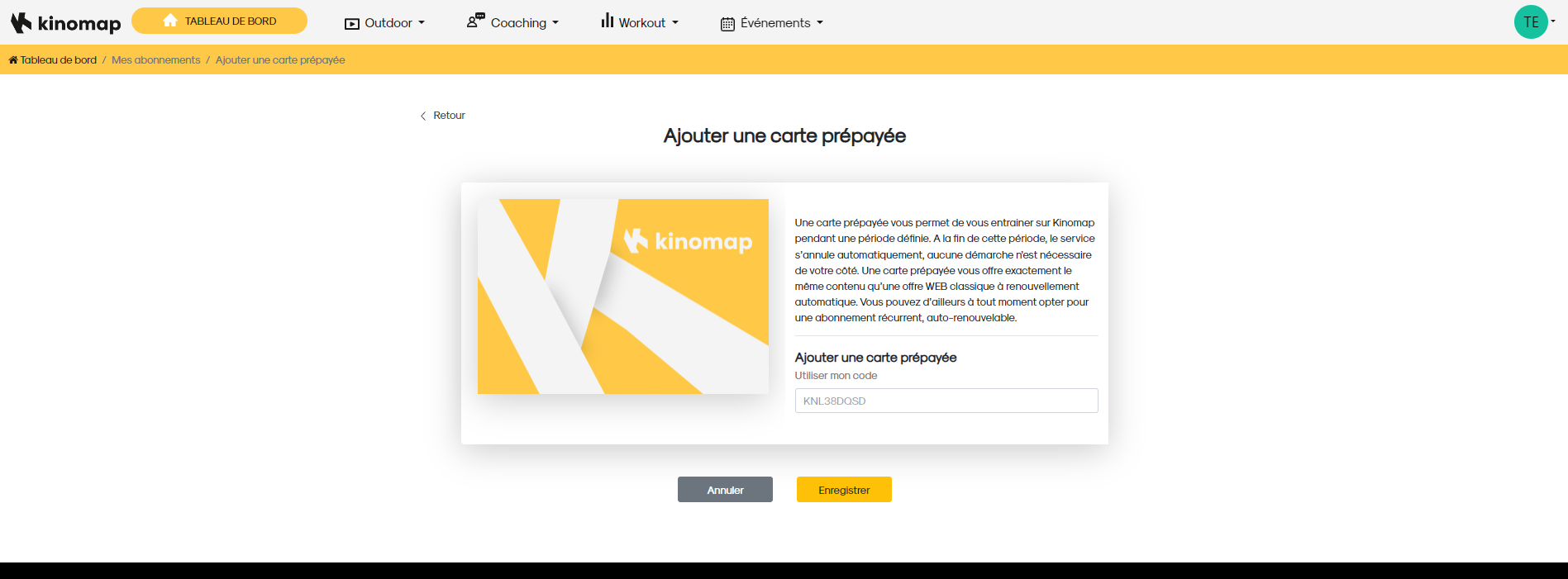This screenshot has width=1568, height=579.
Task: Click the Kinomap logo in header
Action: click(x=65, y=22)
